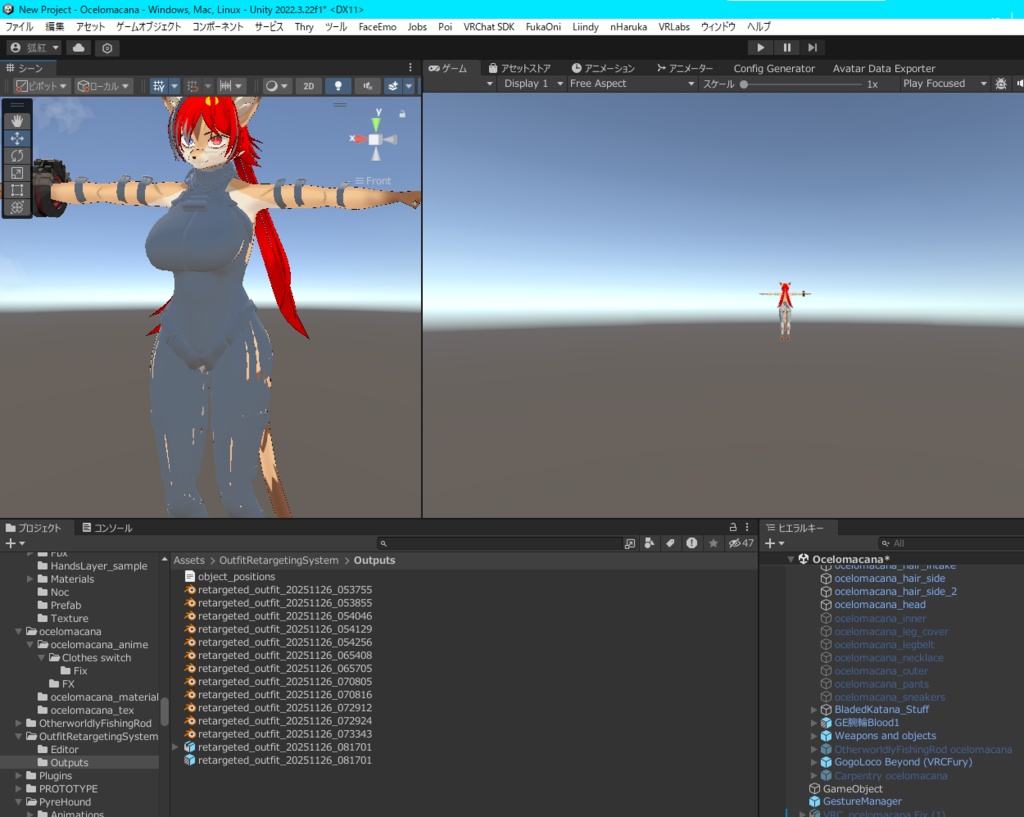Open Unity version control hexagon icon
Screen dimensions: 1024x817
click(x=107, y=48)
